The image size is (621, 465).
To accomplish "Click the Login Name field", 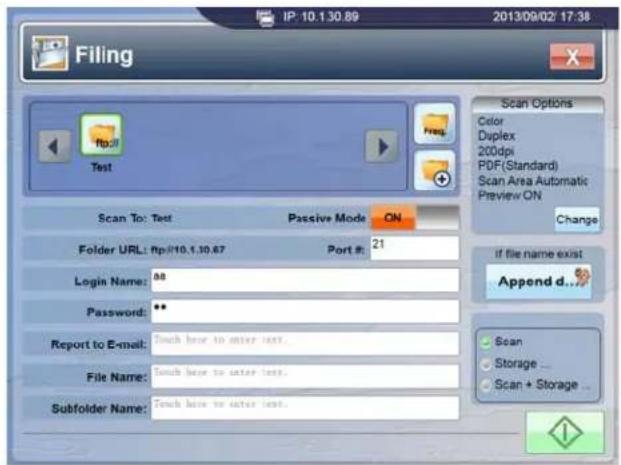I will pyautogui.click(x=305, y=280).
